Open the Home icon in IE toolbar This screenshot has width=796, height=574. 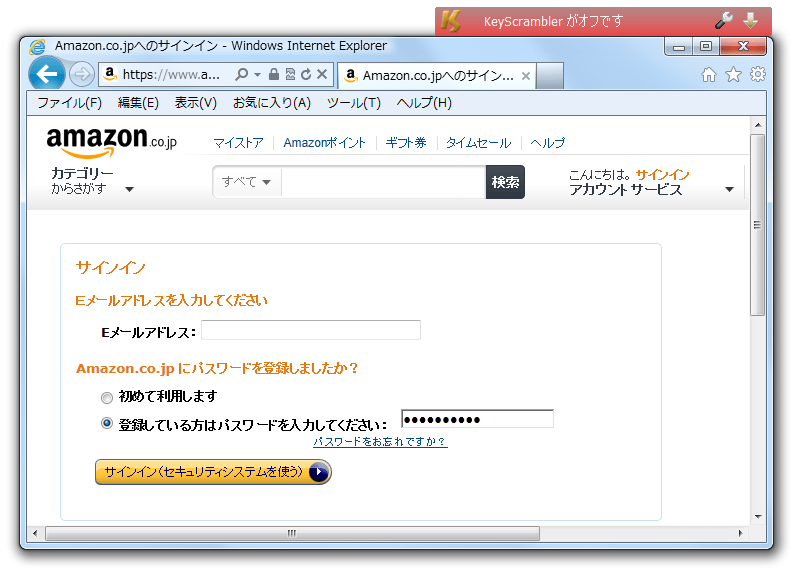pyautogui.click(x=709, y=75)
